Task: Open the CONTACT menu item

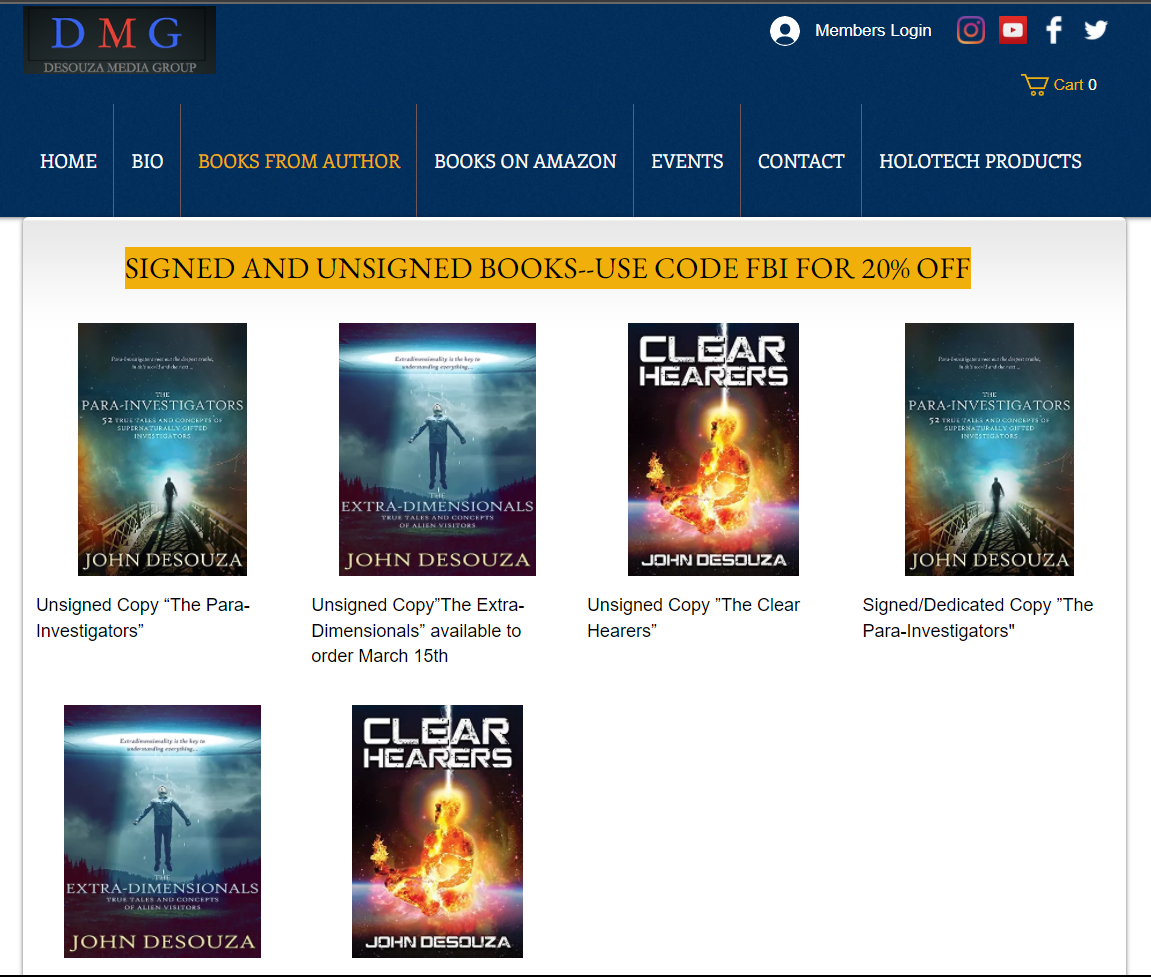Action: [x=802, y=161]
